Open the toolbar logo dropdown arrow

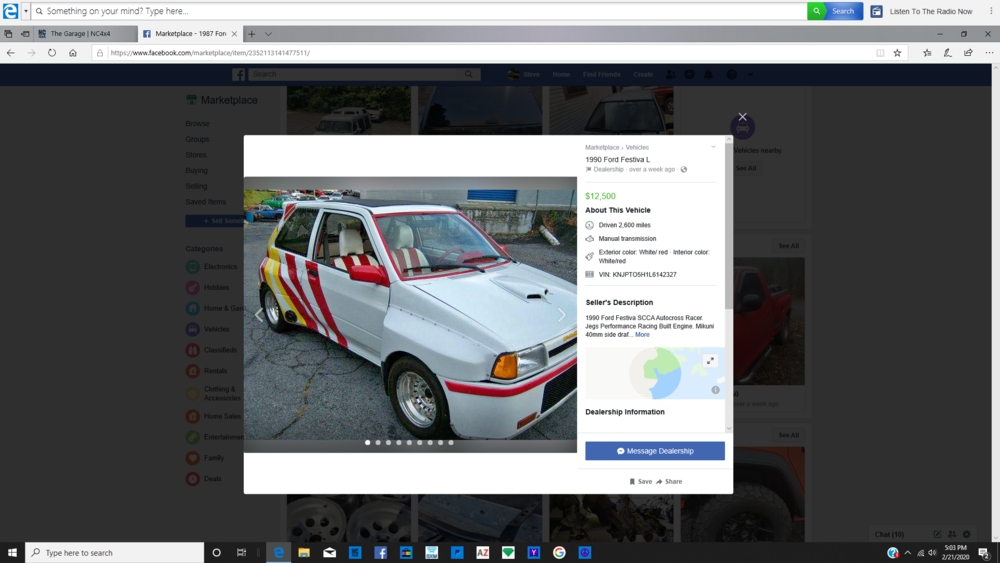[x=26, y=11]
